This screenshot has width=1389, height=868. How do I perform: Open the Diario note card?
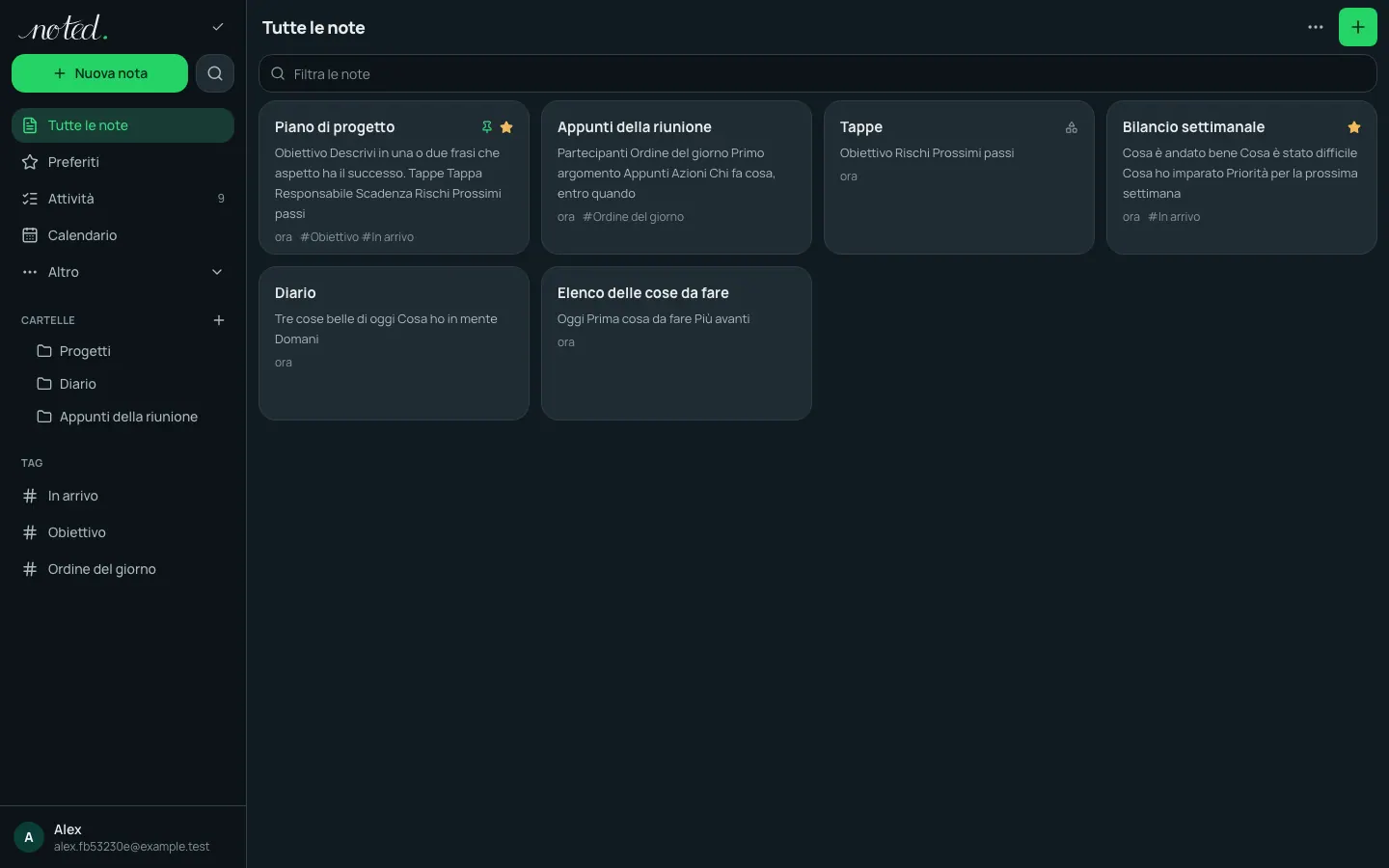[x=394, y=343]
